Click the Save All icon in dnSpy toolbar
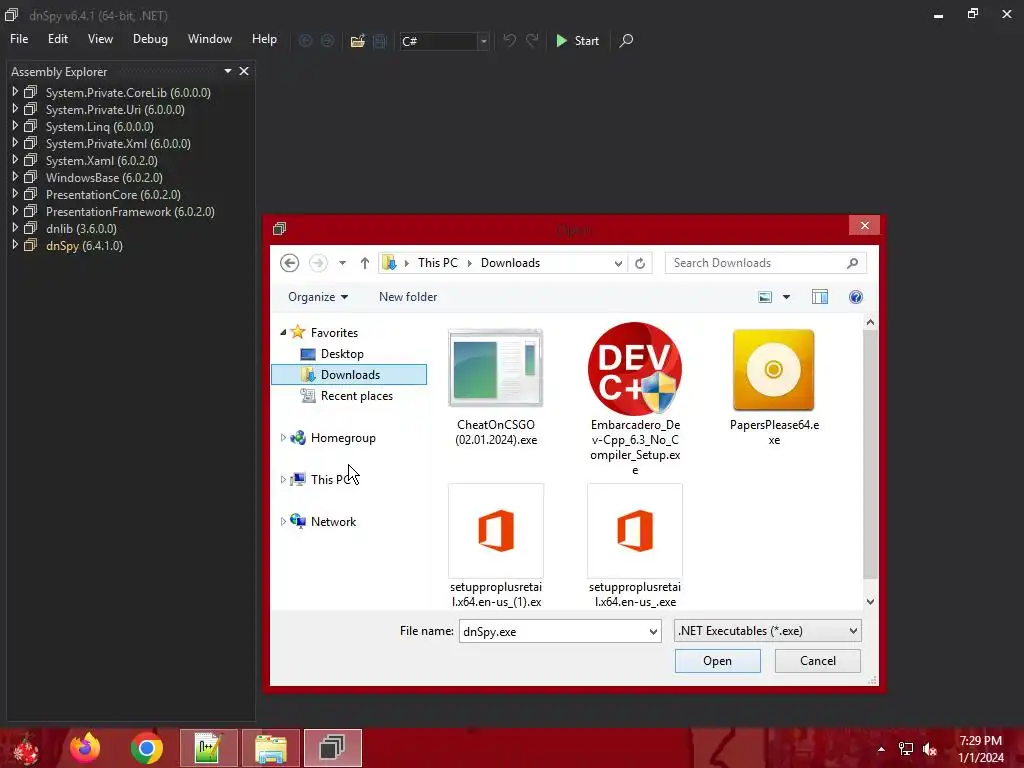This screenshot has height=768, width=1024. [x=380, y=41]
